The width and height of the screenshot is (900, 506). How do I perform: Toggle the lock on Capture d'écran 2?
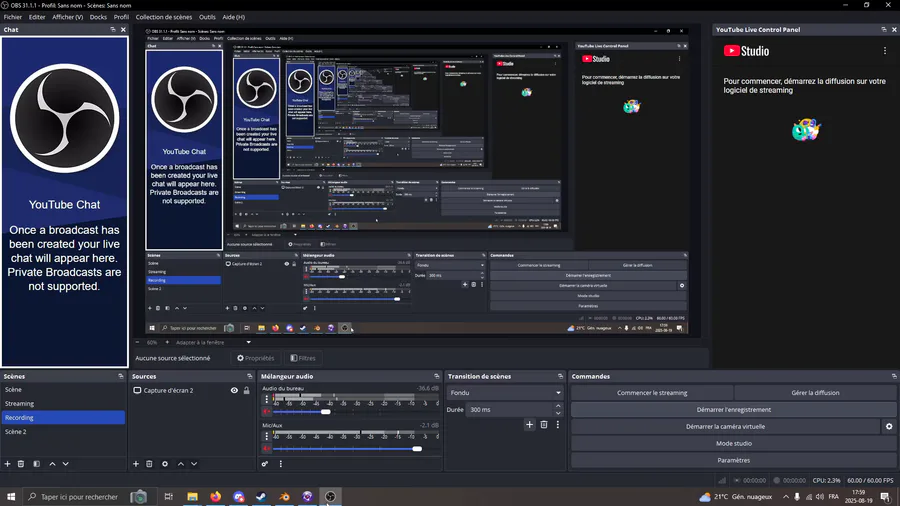pos(246,390)
